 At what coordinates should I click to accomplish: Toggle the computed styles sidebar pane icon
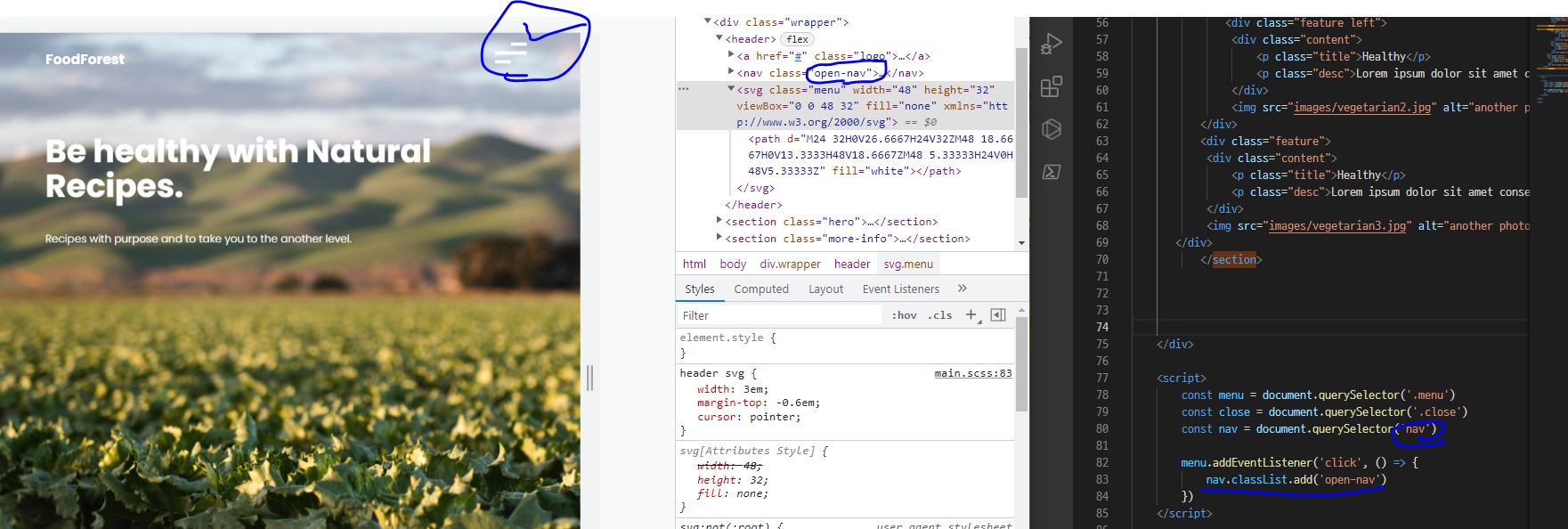coord(998,314)
